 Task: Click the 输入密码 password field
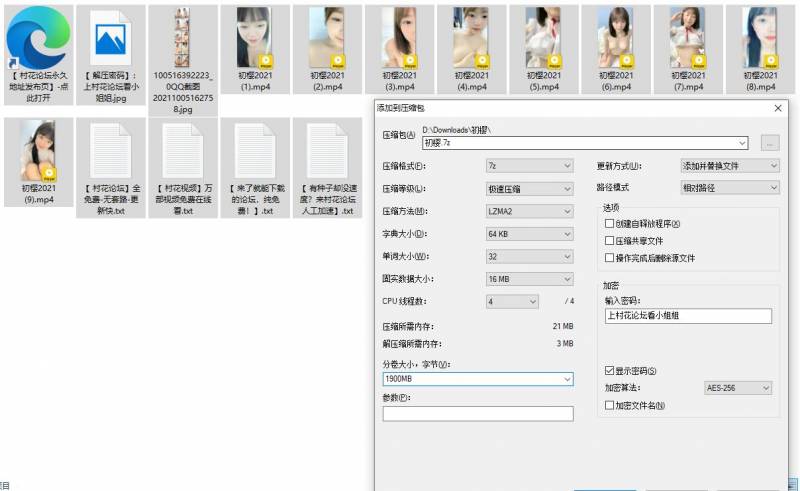(688, 316)
